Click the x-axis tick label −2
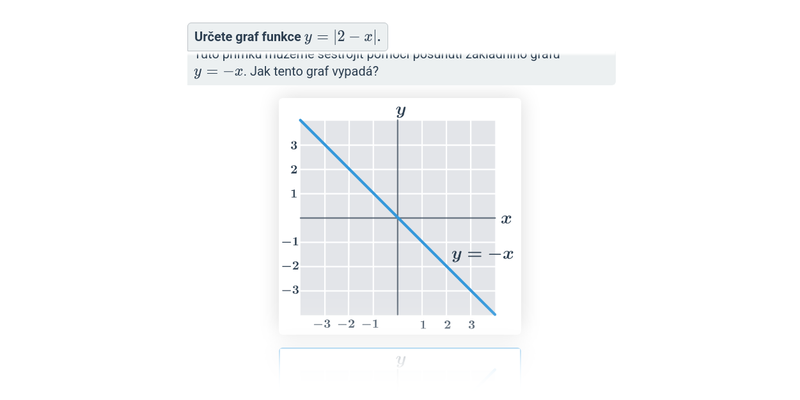Viewport: 800px width, 400px height. 346,325
